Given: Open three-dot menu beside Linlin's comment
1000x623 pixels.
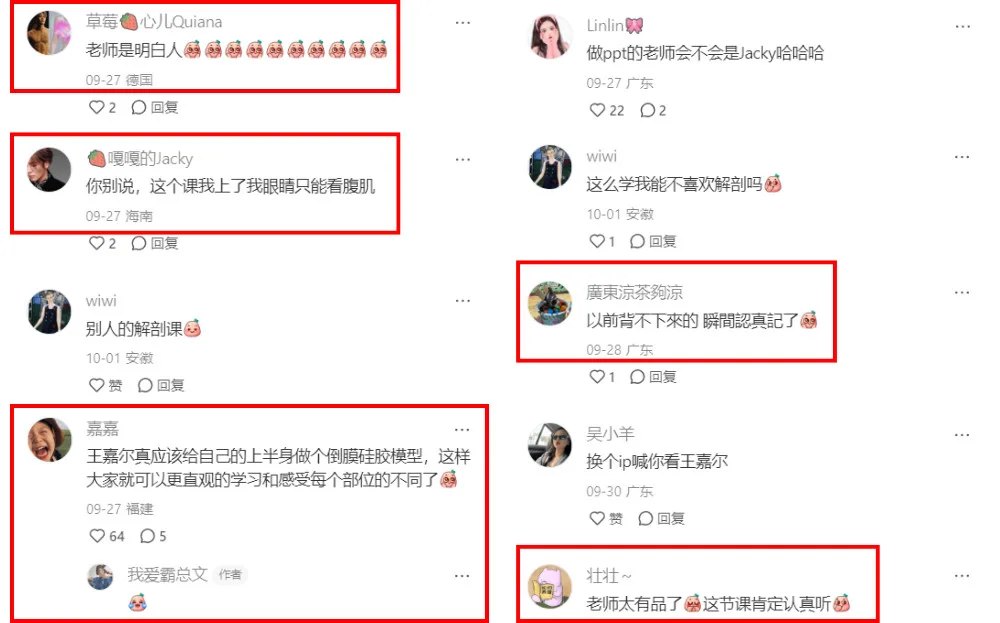Looking at the screenshot, I should coord(962,27).
